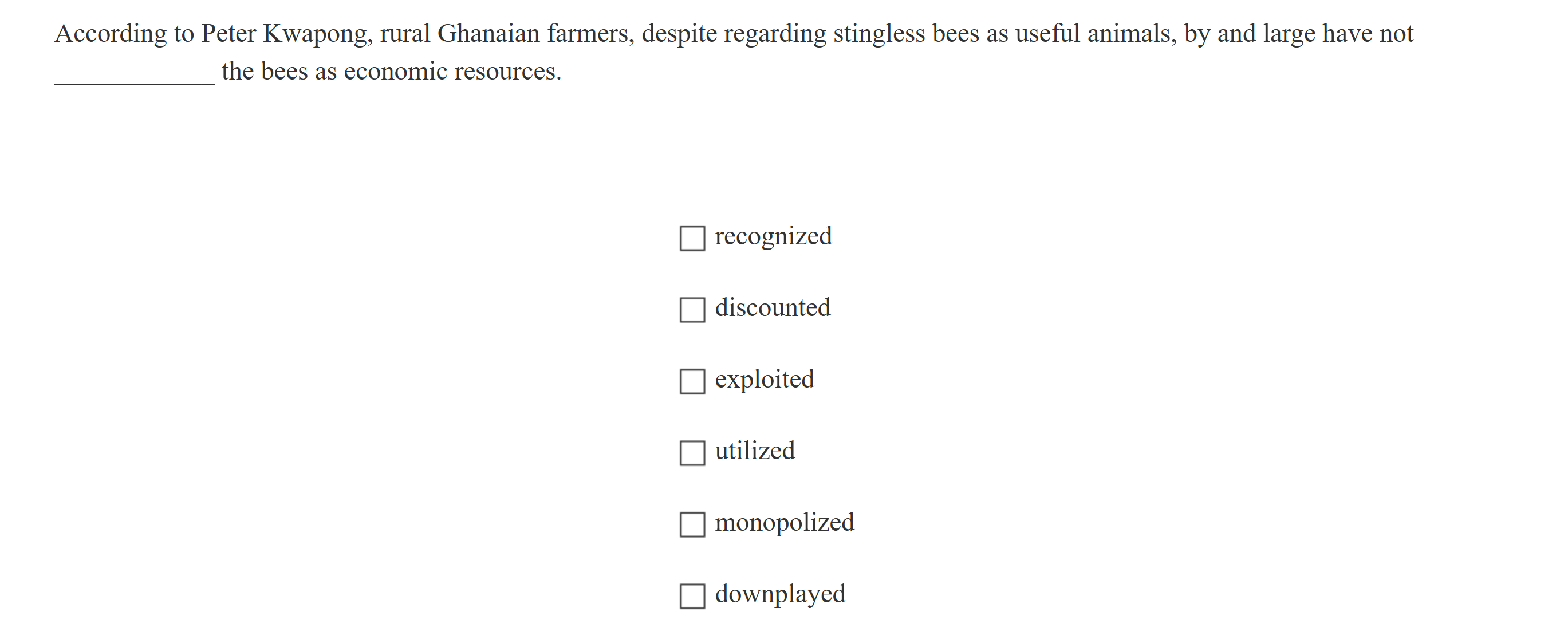This screenshot has width=1568, height=620.
Task: Choose the 'exploited' option label
Action: 764,380
